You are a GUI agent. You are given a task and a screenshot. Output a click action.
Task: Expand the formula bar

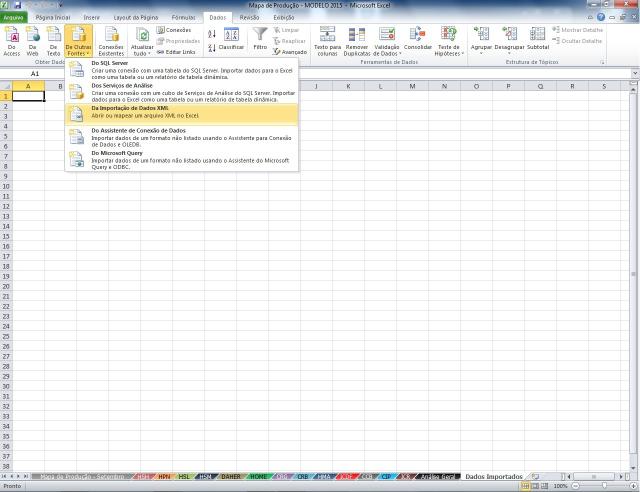[x=635, y=73]
